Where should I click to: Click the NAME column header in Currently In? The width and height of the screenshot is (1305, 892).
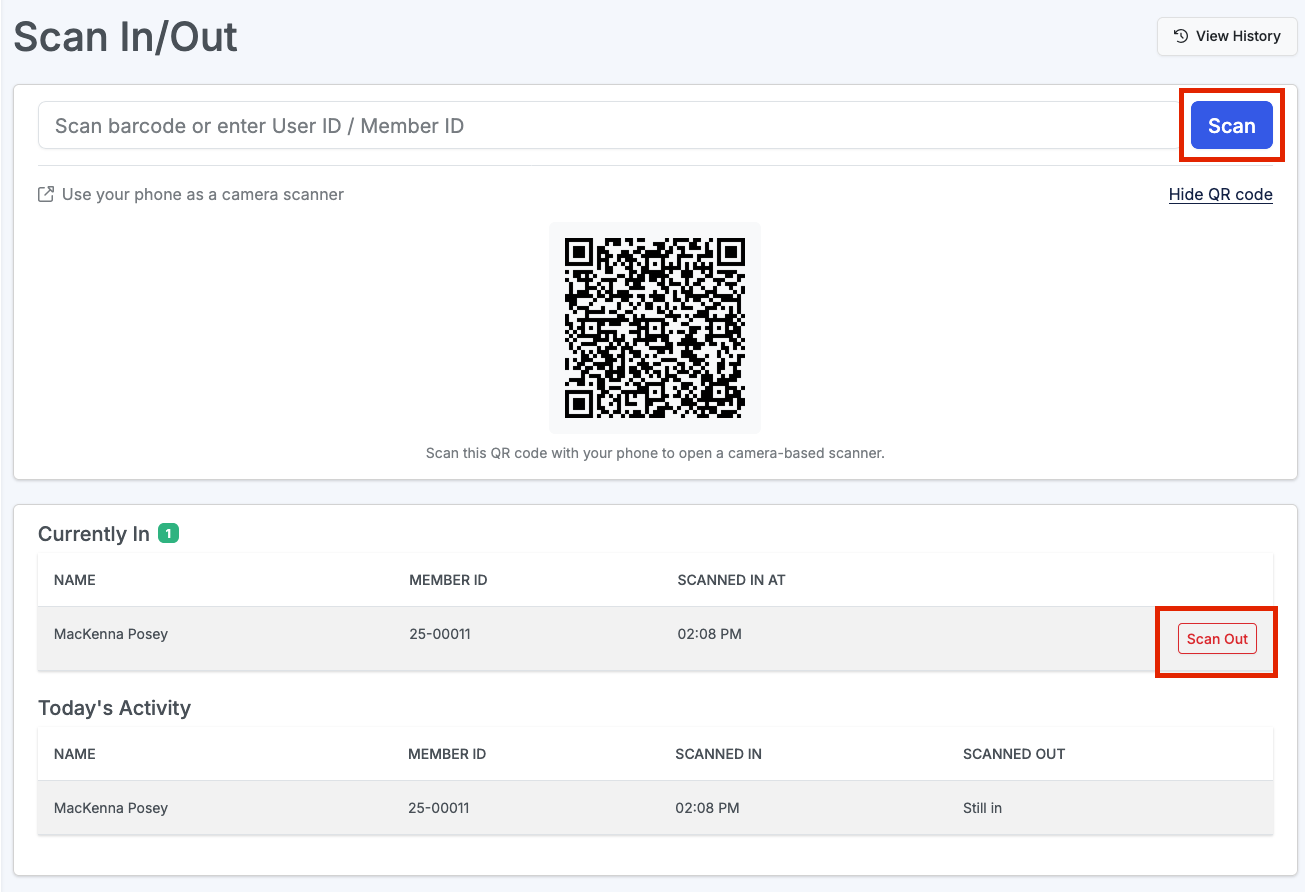tap(75, 580)
